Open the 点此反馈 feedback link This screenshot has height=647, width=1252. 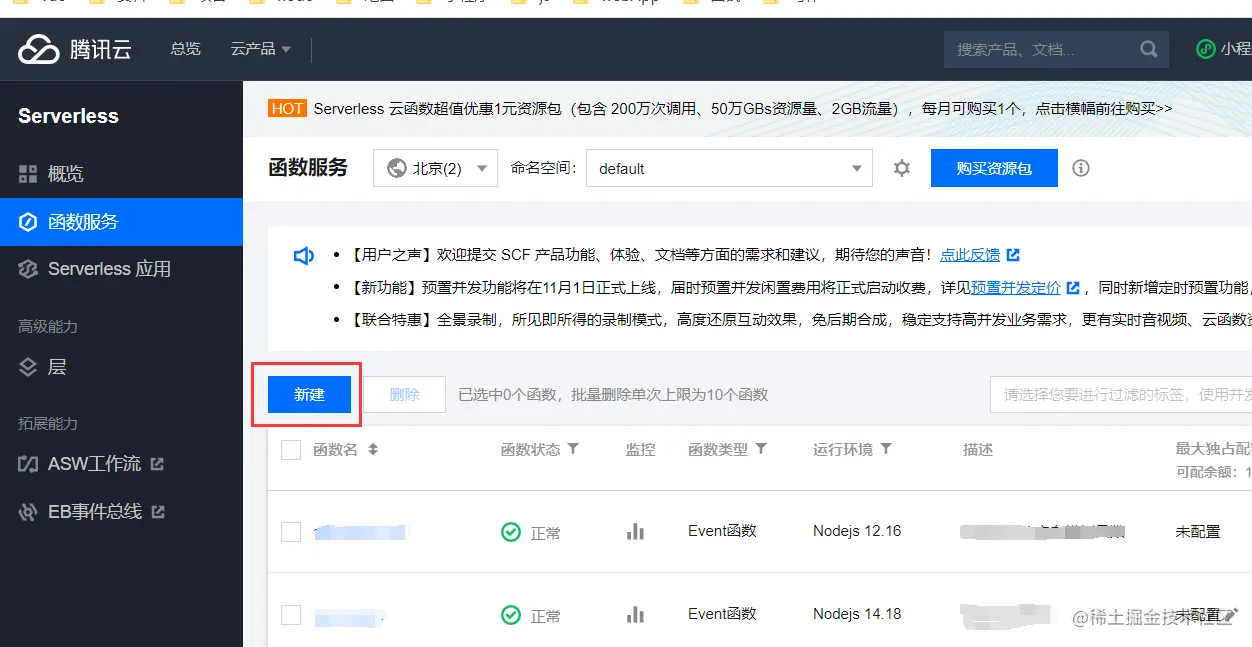point(970,255)
